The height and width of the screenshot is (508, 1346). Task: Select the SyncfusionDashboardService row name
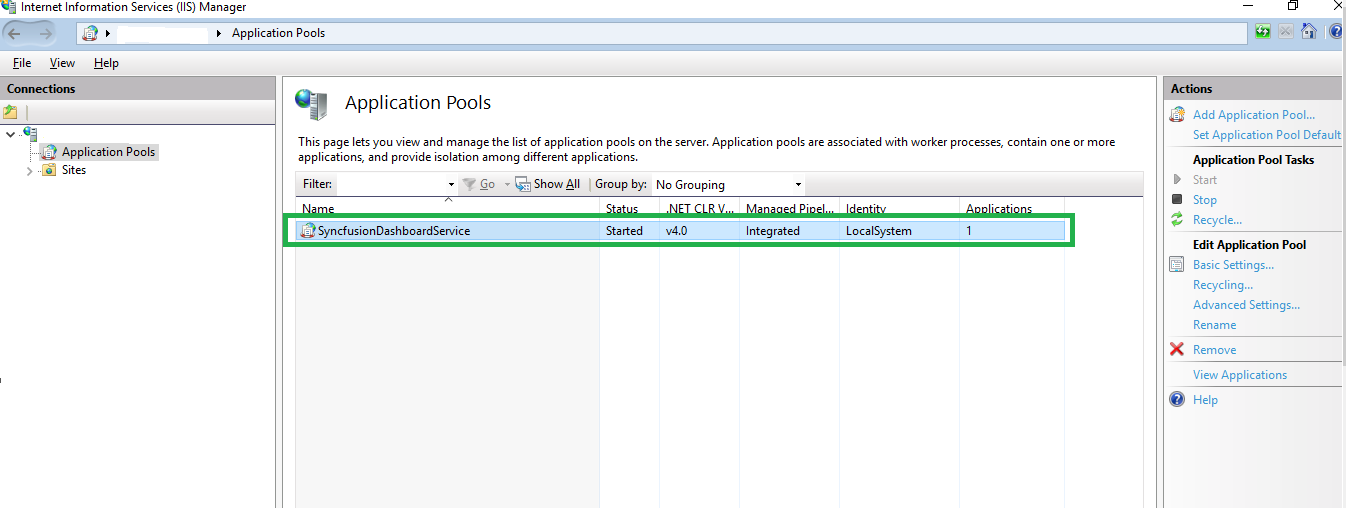(x=394, y=231)
